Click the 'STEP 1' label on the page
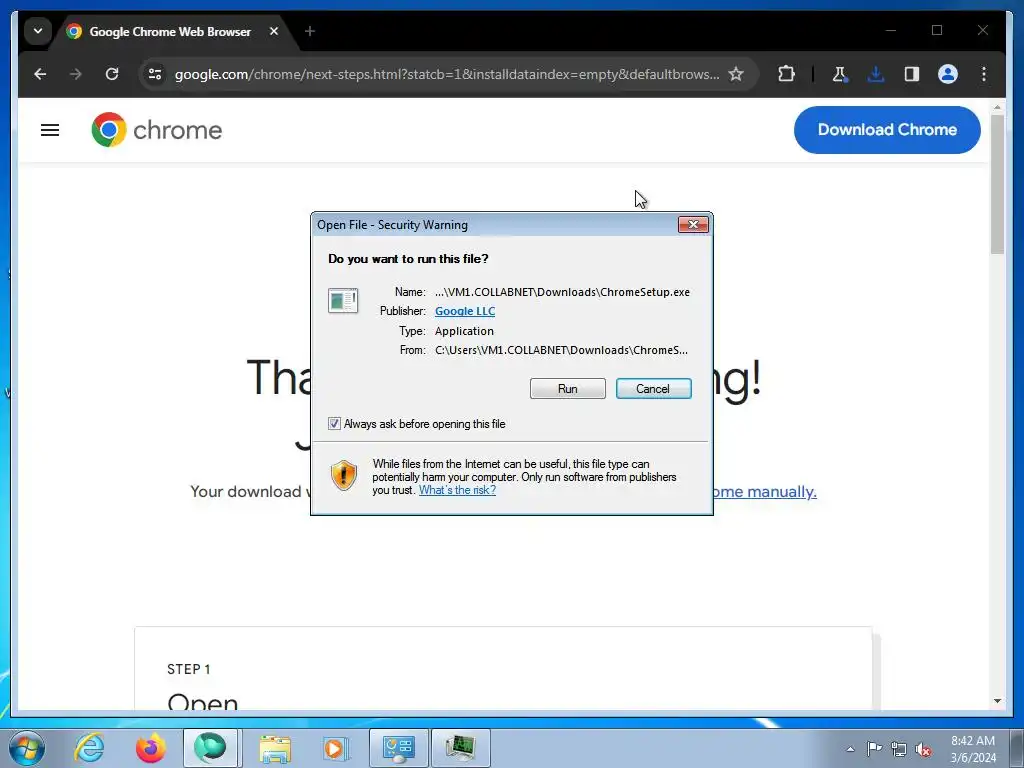The width and height of the screenshot is (1024, 768). (x=189, y=669)
